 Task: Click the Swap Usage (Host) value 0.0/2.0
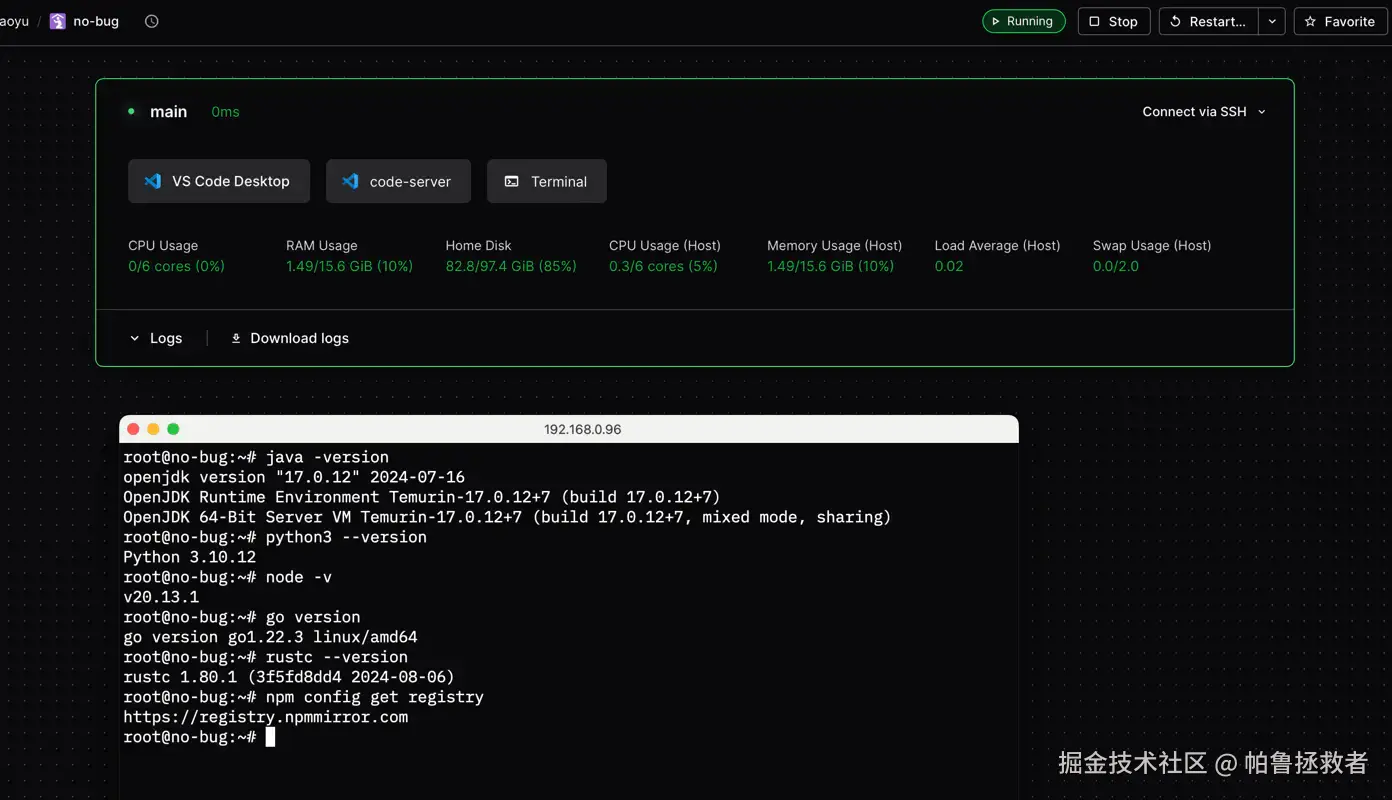click(x=1116, y=266)
